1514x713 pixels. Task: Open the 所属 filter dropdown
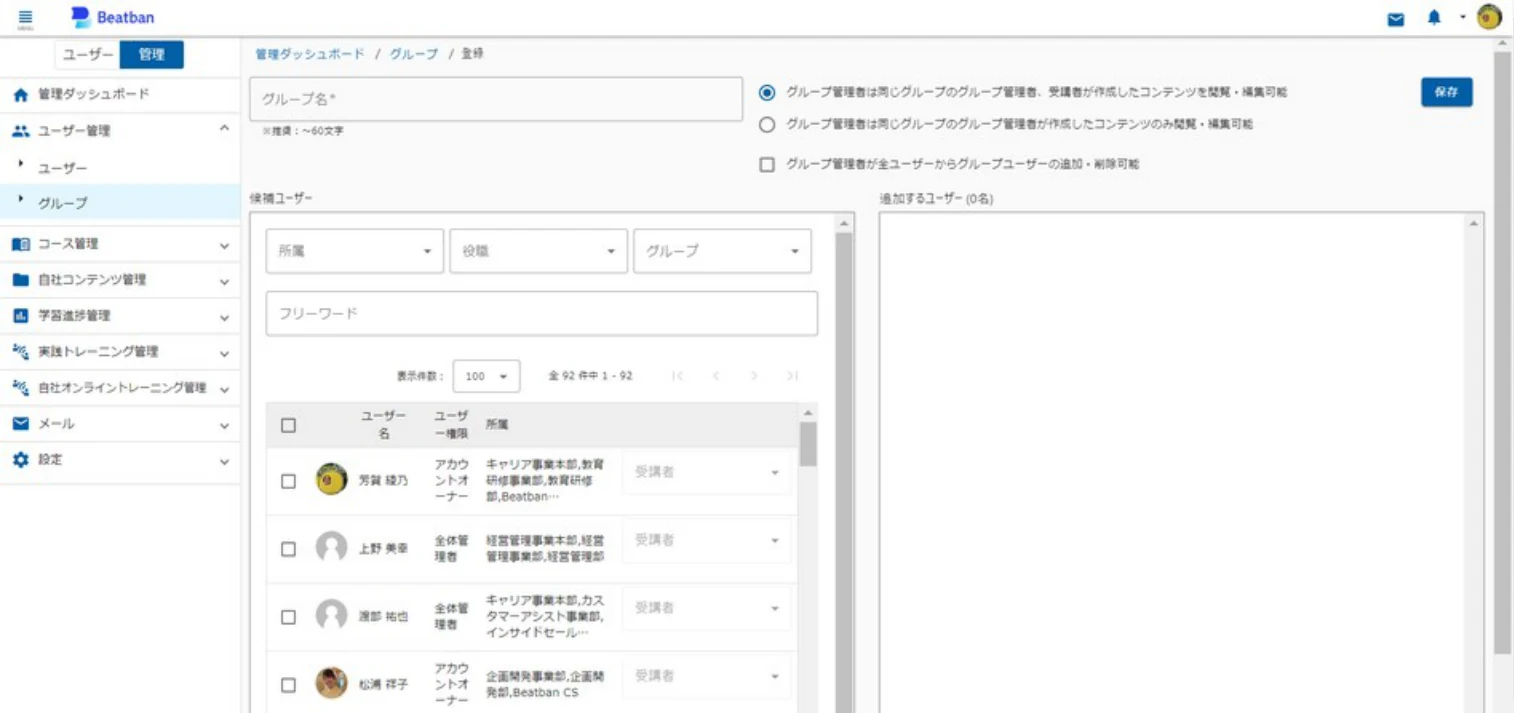tap(354, 251)
